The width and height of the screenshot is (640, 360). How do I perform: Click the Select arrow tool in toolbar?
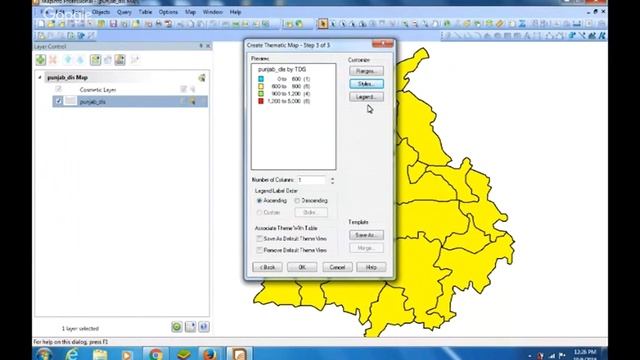coord(322,24)
